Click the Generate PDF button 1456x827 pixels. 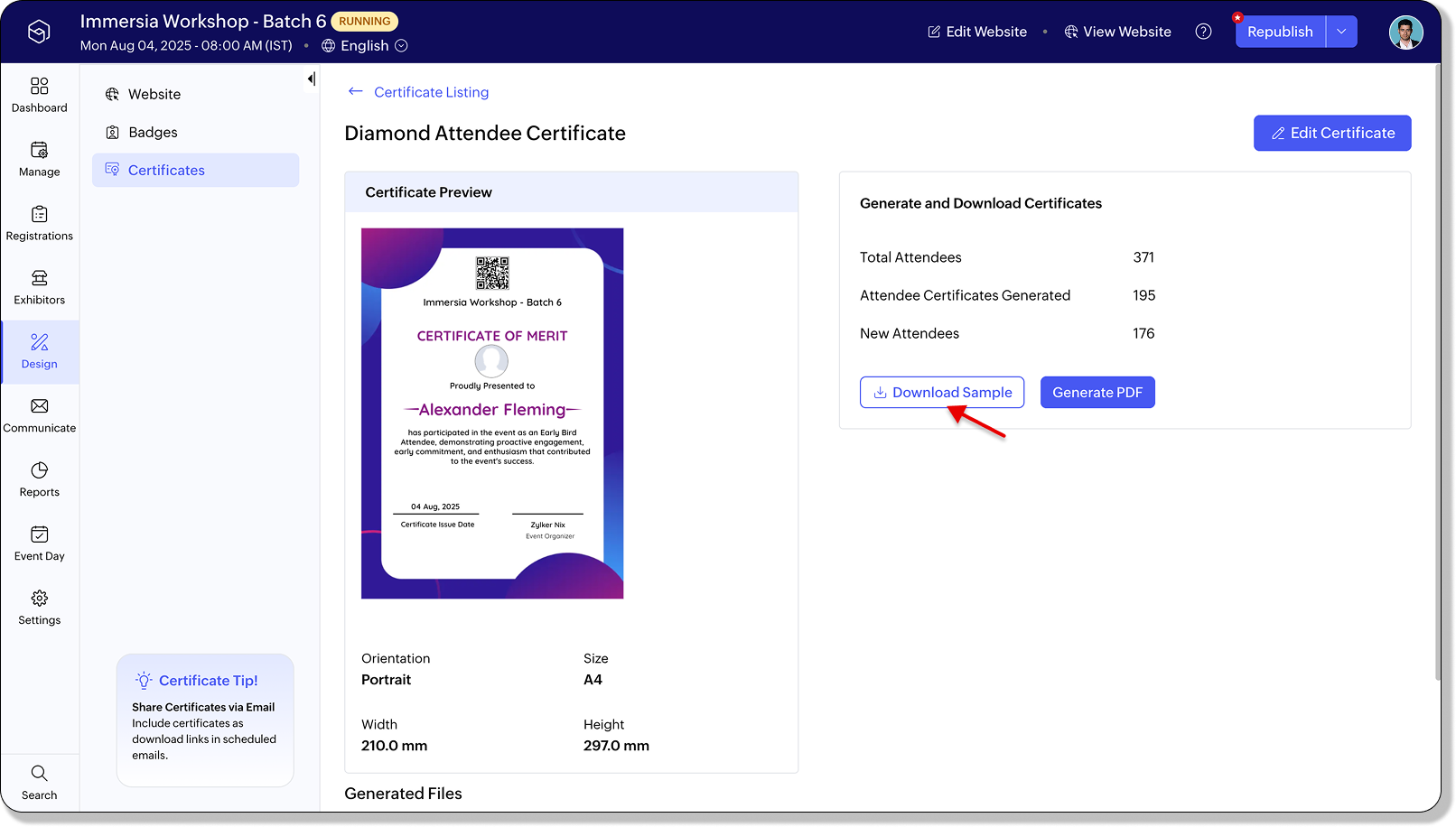click(x=1097, y=392)
